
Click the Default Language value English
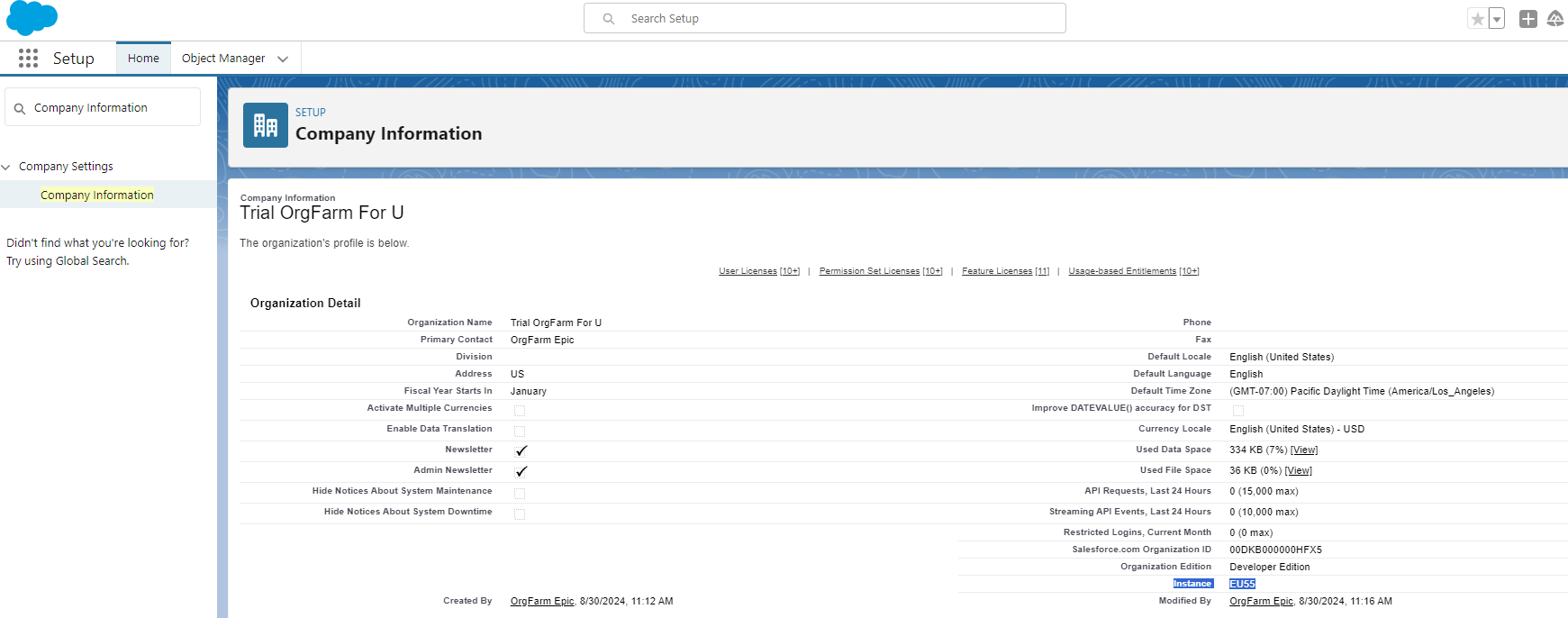click(1246, 374)
